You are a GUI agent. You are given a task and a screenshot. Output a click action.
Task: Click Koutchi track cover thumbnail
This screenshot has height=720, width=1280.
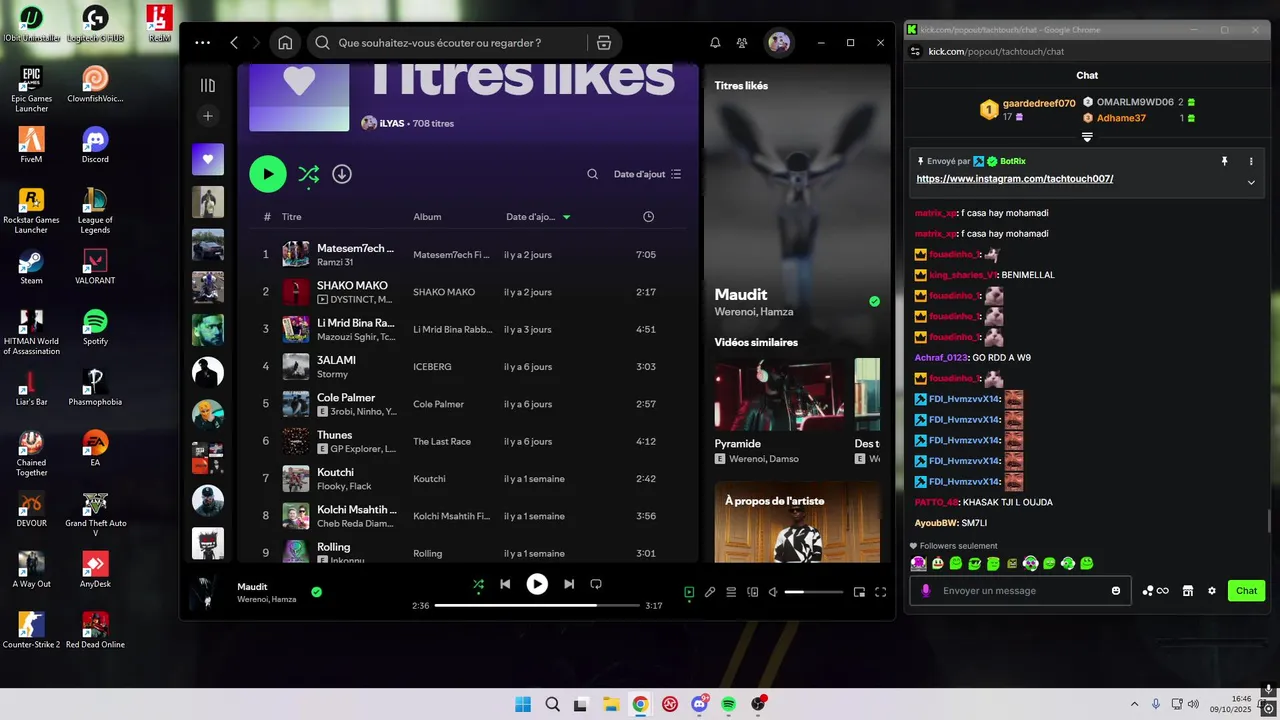pyautogui.click(x=295, y=479)
